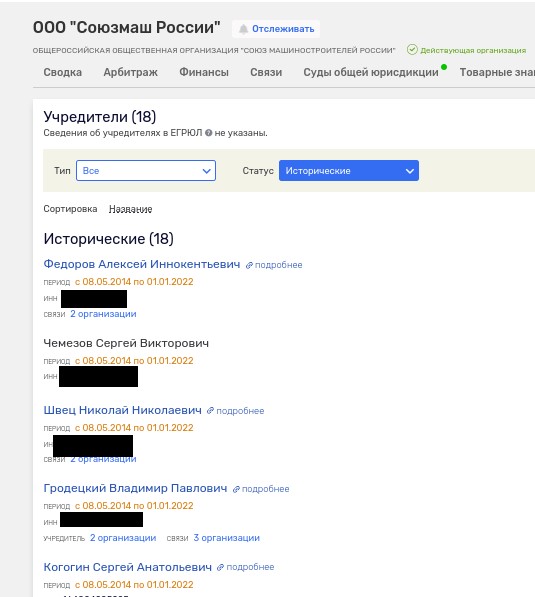Click Швец's period dates
The height and width of the screenshot is (597, 535).
point(134,428)
